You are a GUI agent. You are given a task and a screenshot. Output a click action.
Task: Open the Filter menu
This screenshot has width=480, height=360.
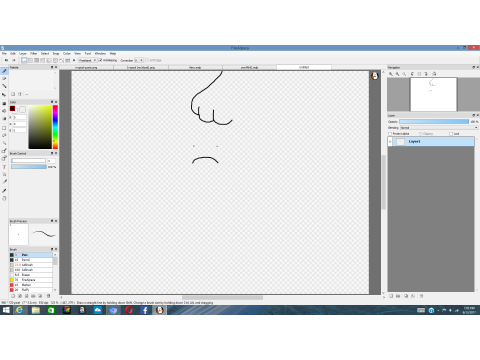coord(34,53)
